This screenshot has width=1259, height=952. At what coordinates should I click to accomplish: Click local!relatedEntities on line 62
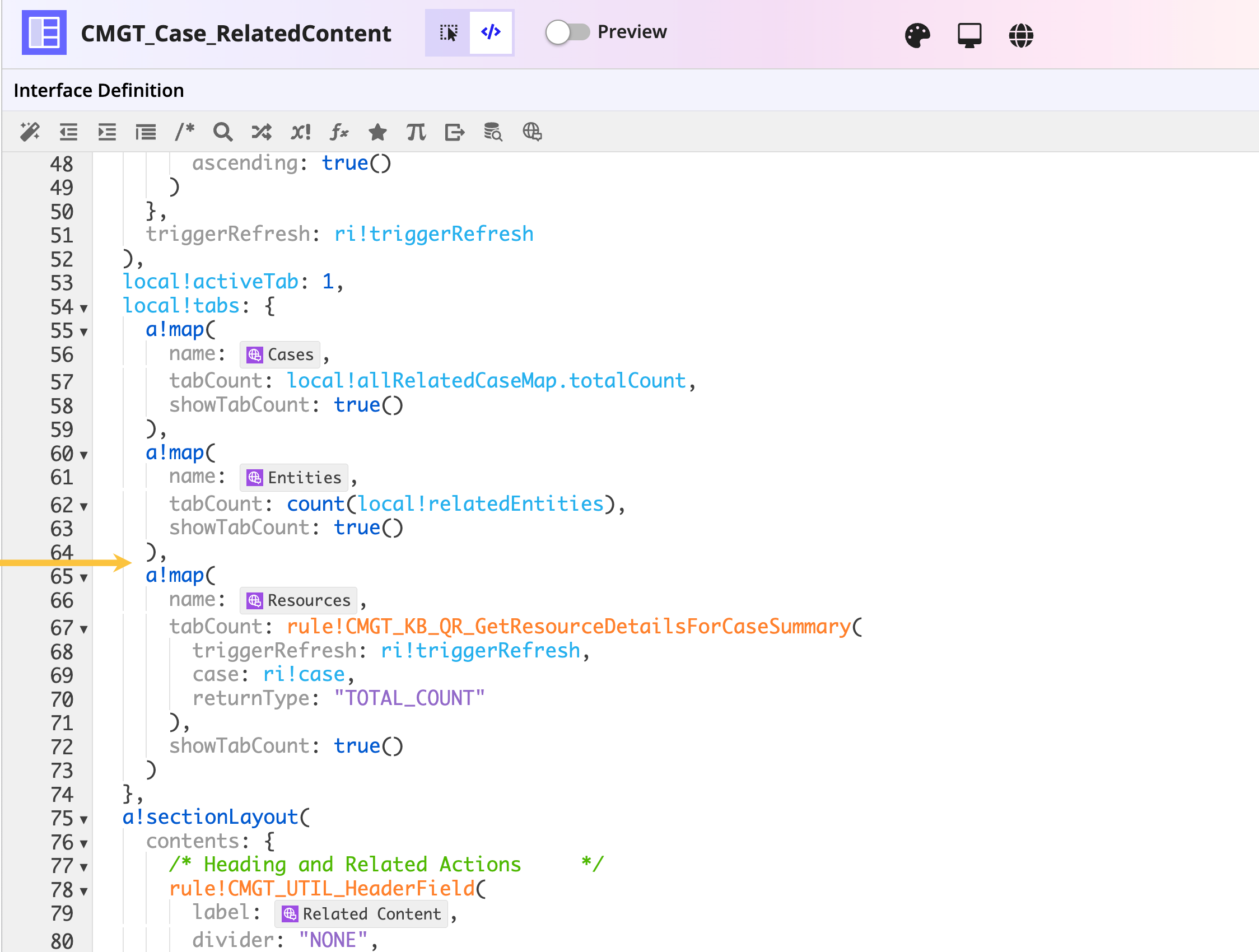tap(481, 504)
